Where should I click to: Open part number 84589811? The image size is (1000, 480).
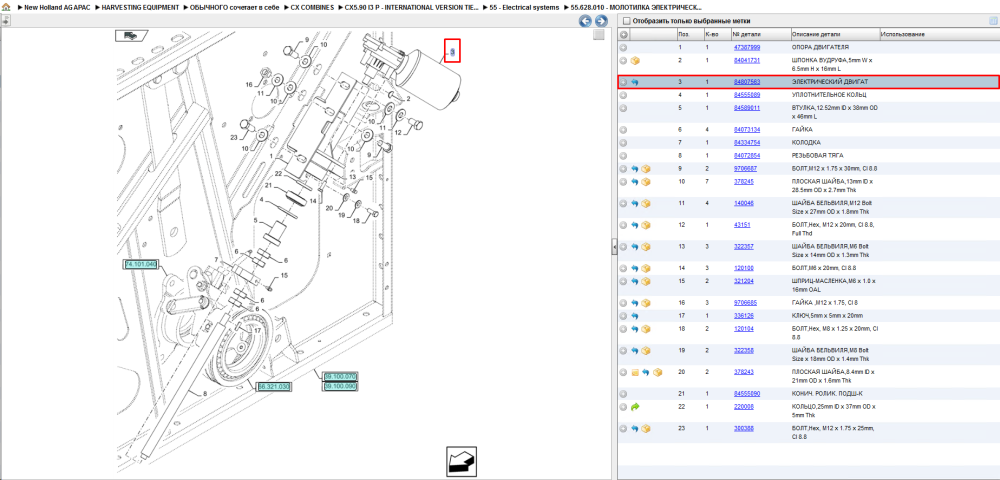click(x=747, y=108)
